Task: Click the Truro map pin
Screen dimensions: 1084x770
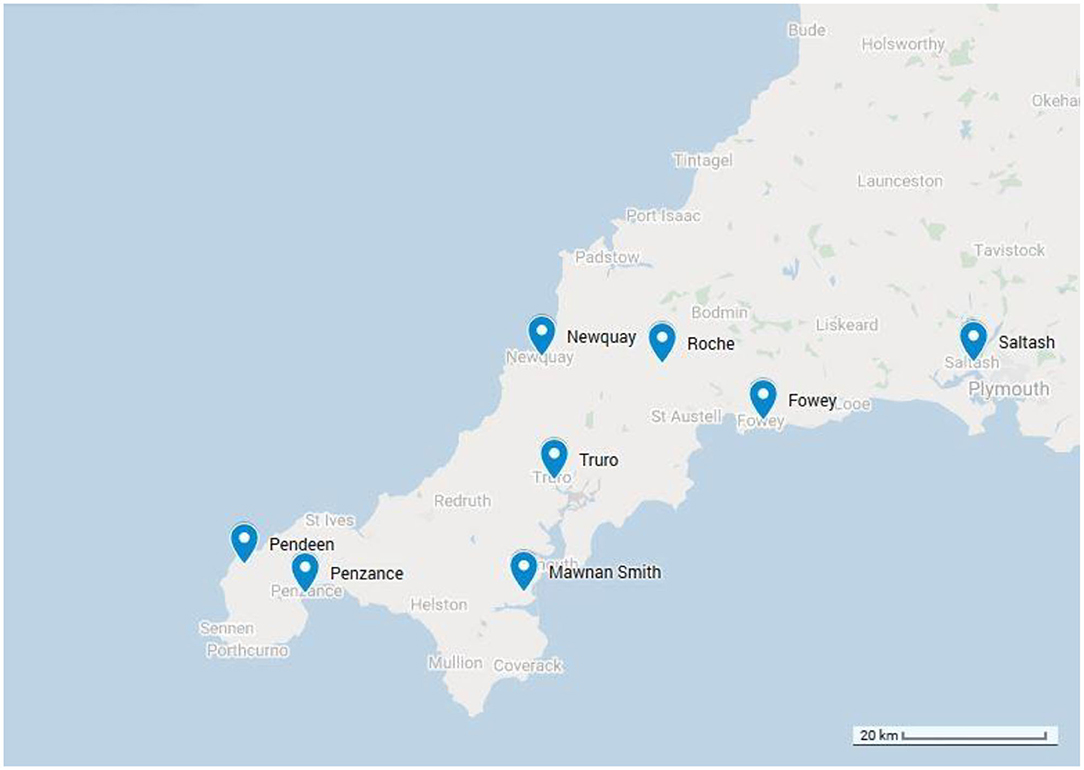Action: [554, 458]
